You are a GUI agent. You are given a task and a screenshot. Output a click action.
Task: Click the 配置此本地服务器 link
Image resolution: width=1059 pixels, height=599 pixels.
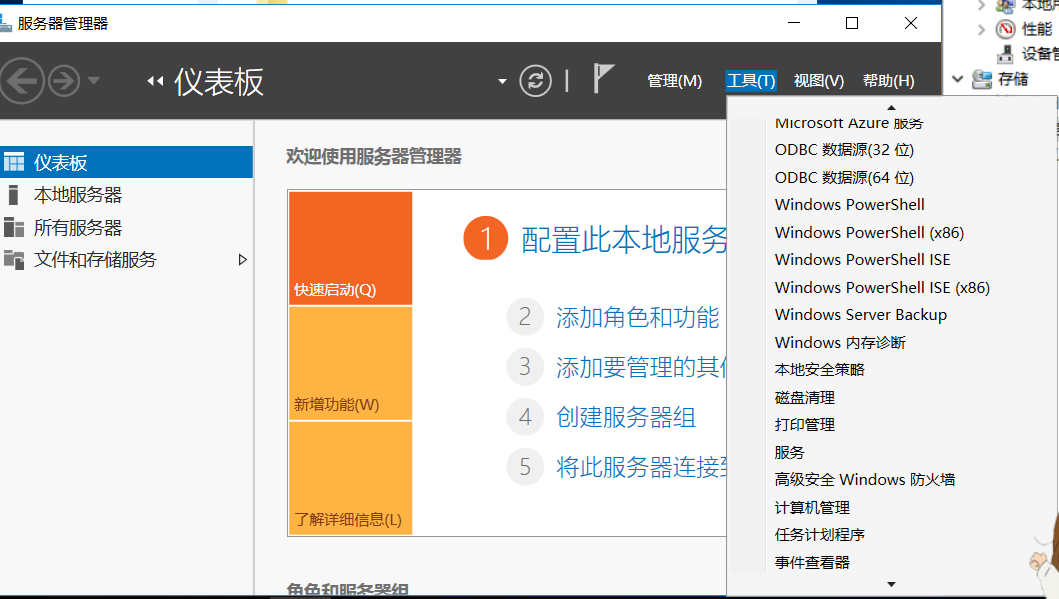[624, 240]
